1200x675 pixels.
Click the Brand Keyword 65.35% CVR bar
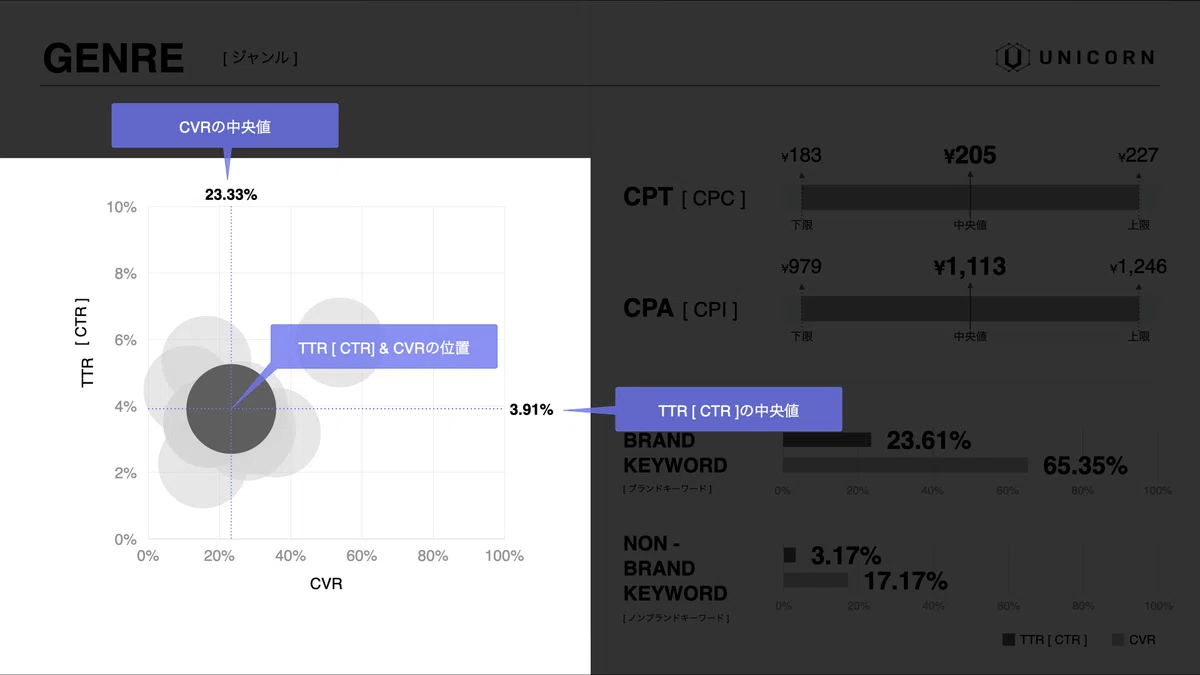coord(905,465)
